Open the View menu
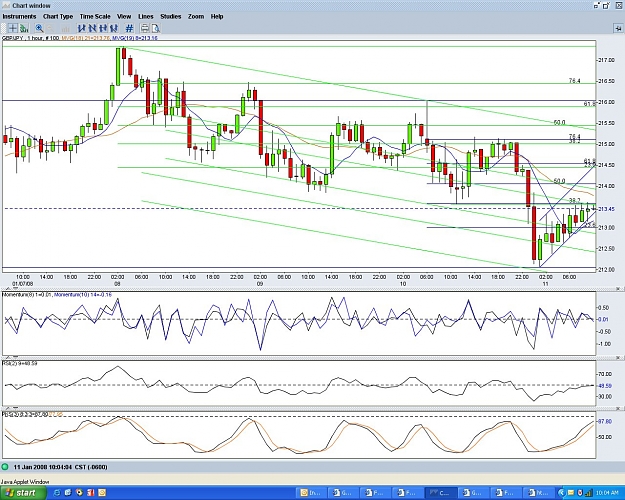Screen dimensions: 625x500 [124, 16]
